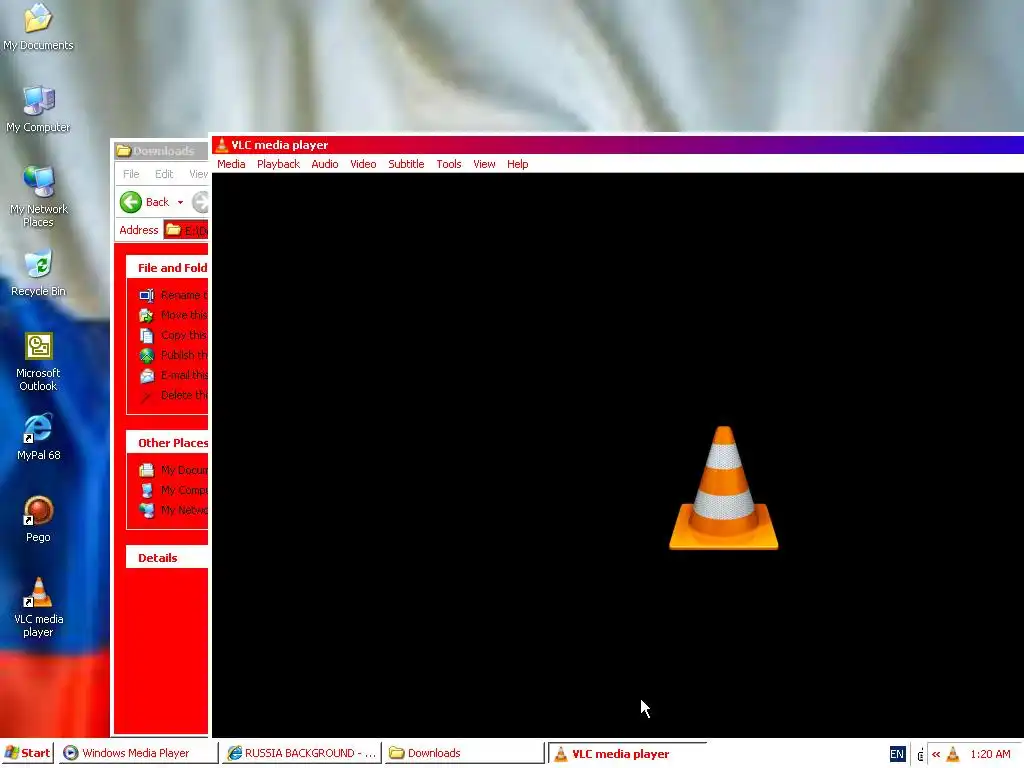This screenshot has width=1024, height=768.
Task: Open the Audio menu in VLC
Action: click(325, 164)
